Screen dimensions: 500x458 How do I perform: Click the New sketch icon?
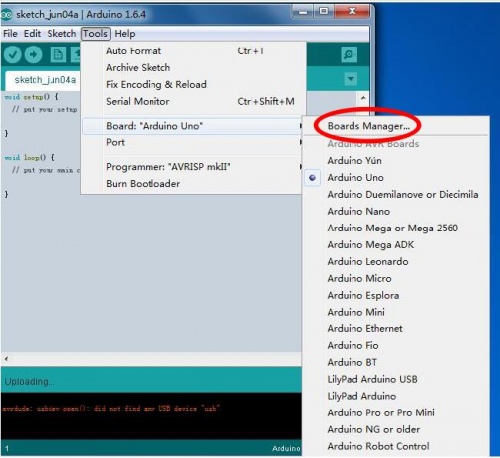pyautogui.click(x=58, y=55)
